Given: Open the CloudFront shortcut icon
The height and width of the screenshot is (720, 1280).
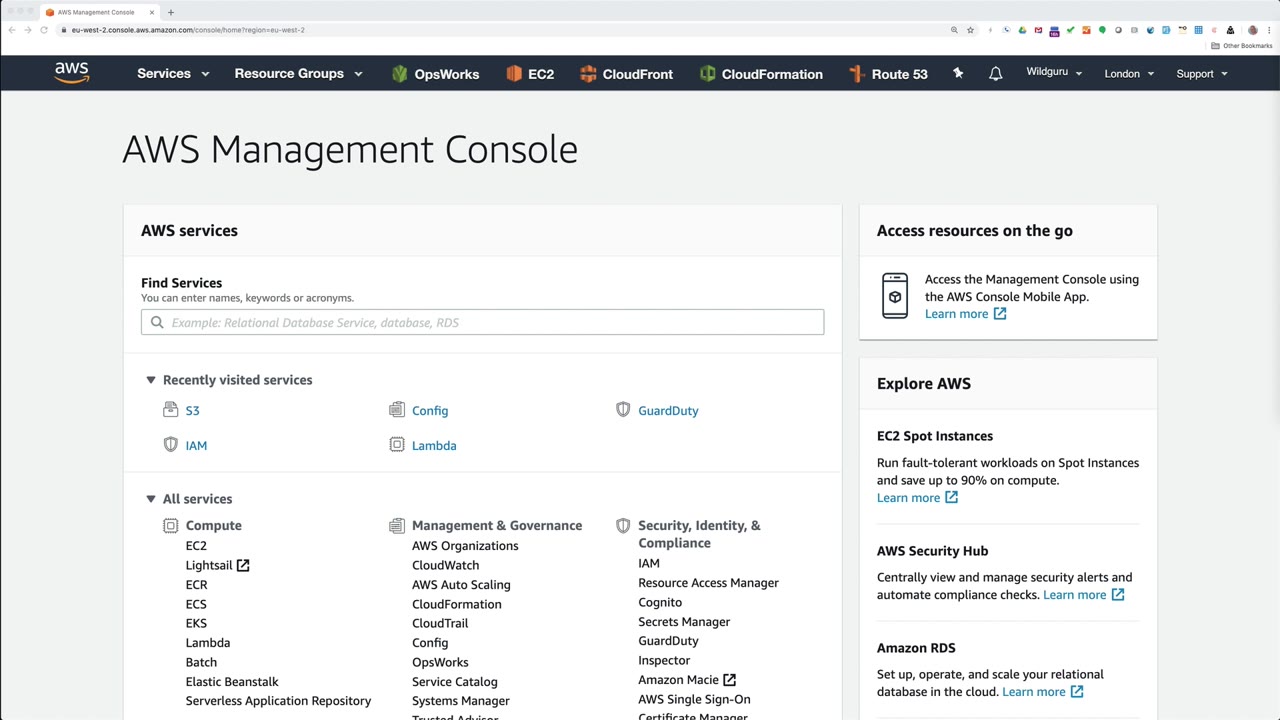Looking at the screenshot, I should [x=588, y=74].
